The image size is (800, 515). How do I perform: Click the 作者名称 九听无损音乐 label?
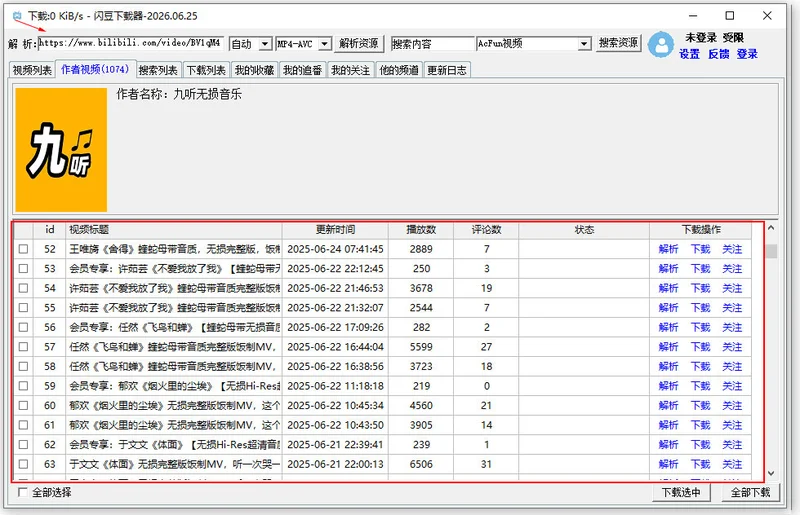[179, 94]
